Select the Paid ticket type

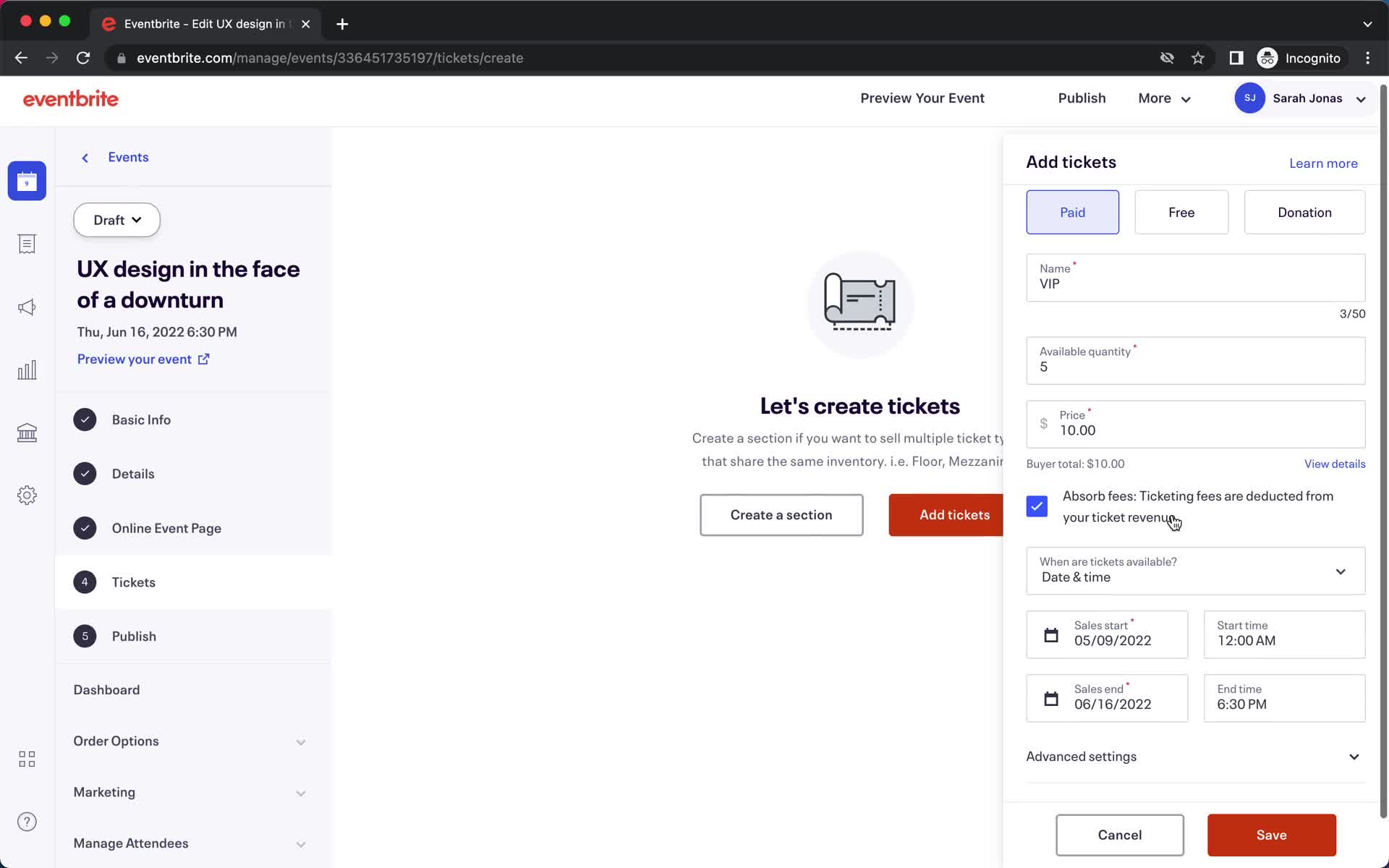coord(1072,212)
